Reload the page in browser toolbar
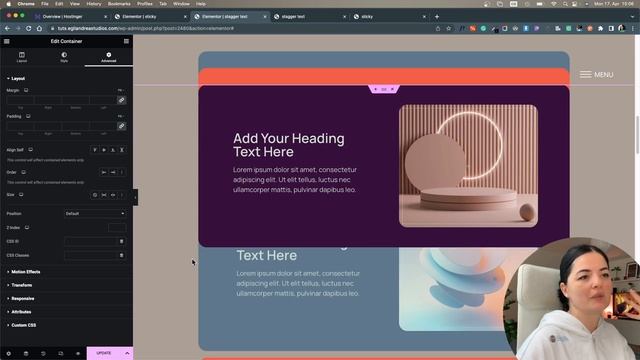 [x=29, y=28]
